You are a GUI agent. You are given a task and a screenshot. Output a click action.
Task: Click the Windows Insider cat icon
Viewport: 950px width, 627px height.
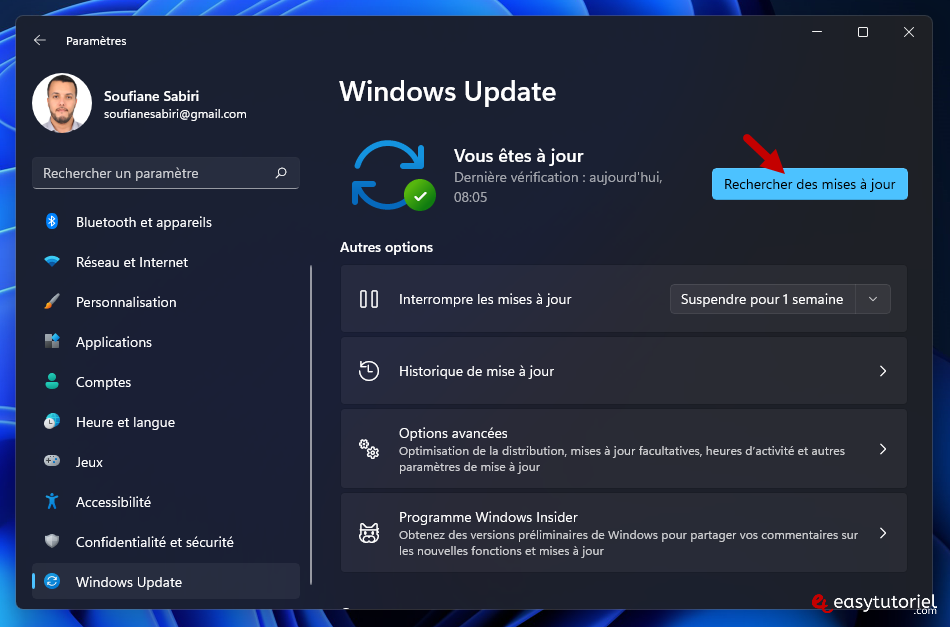(369, 533)
